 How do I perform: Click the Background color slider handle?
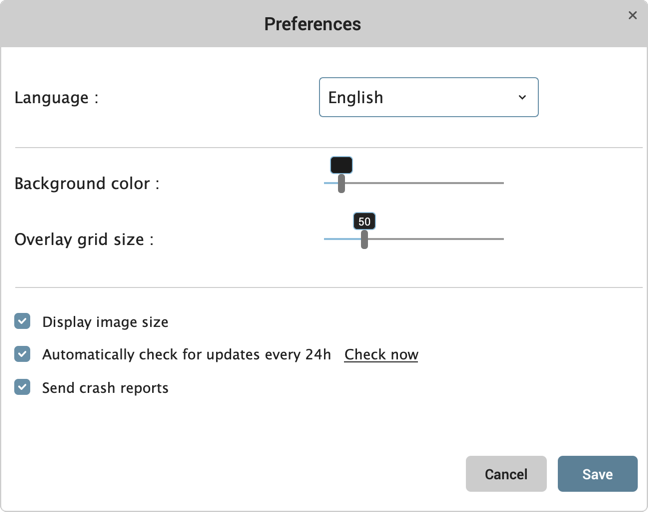(x=341, y=183)
